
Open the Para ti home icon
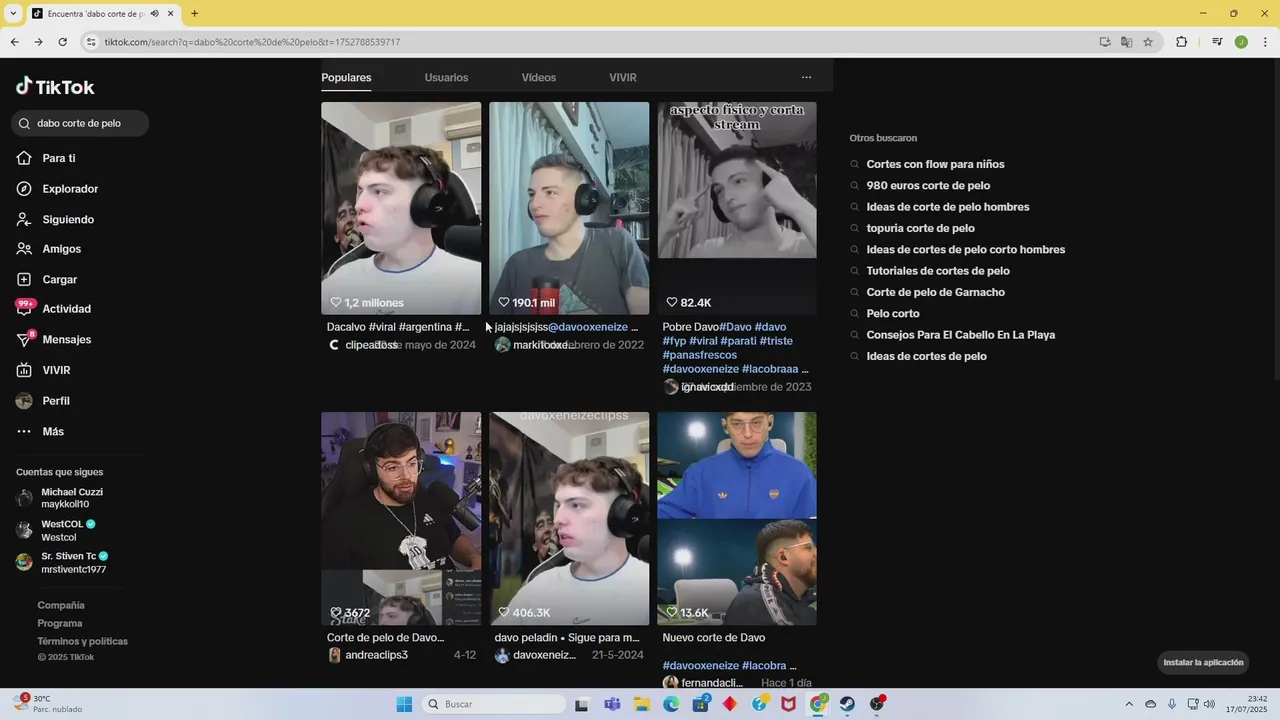(x=24, y=158)
